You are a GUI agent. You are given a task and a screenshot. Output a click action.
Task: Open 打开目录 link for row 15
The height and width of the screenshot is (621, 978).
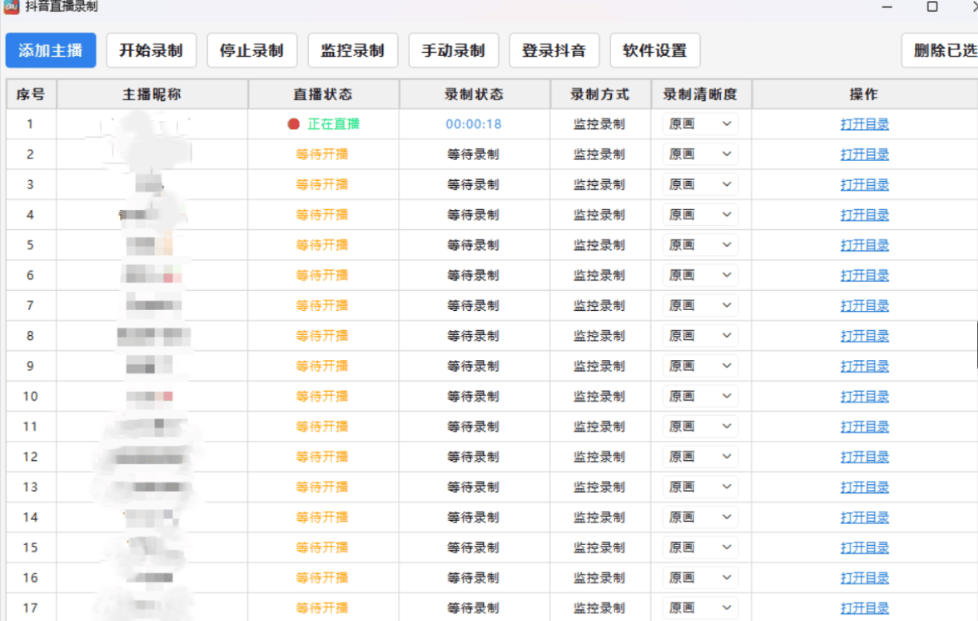[864, 547]
